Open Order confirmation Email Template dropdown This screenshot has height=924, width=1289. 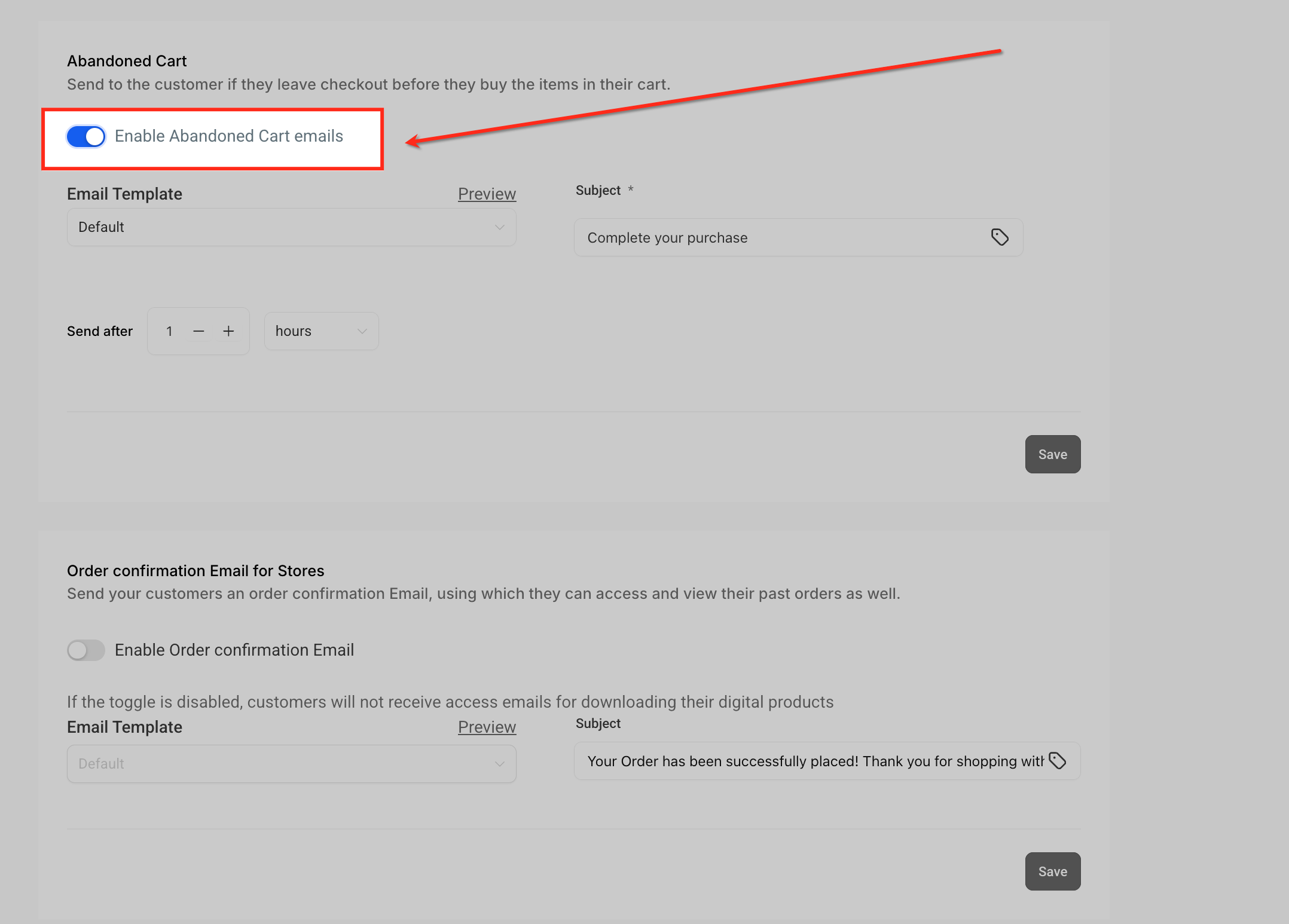coord(291,764)
